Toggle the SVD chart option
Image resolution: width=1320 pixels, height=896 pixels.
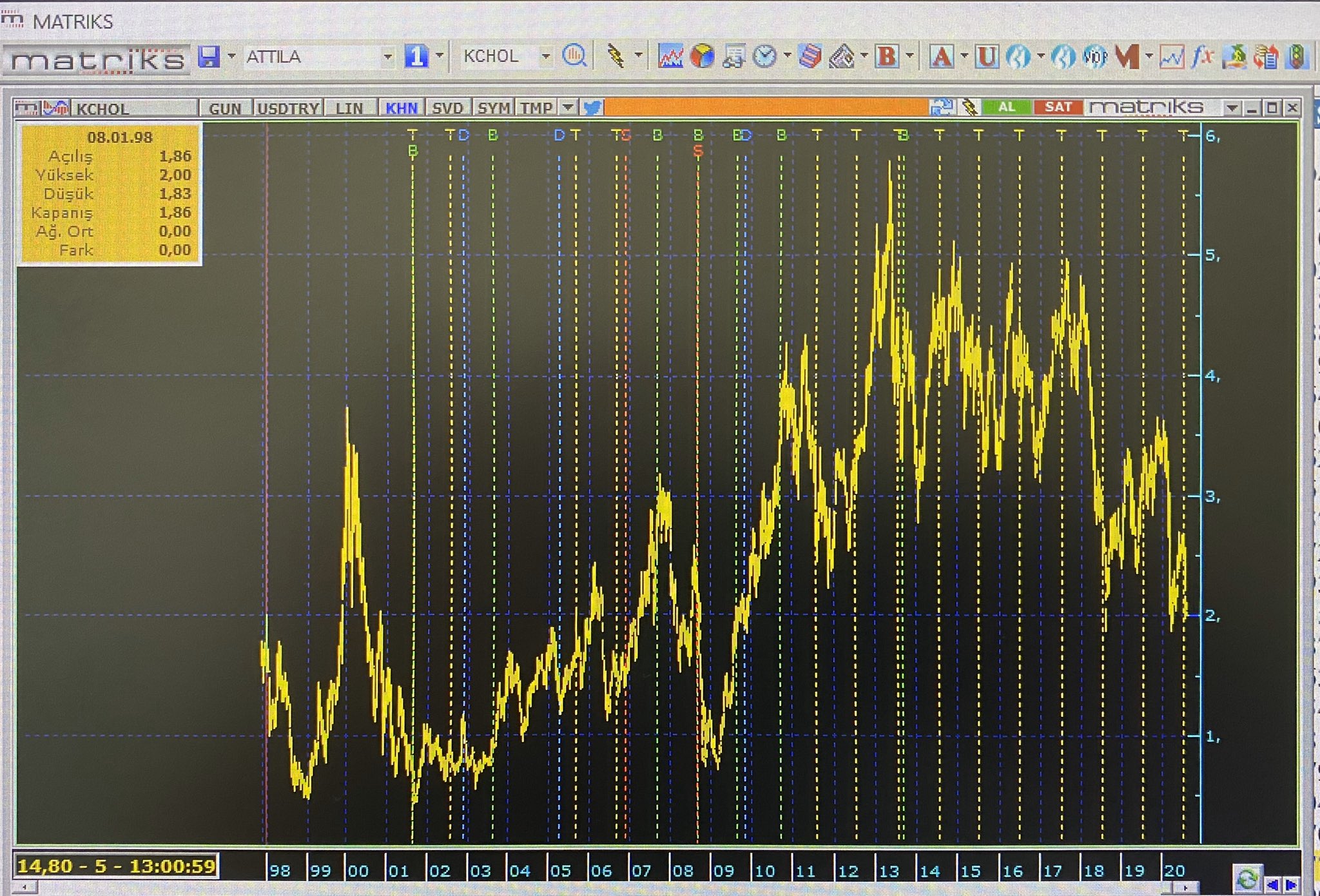click(x=447, y=108)
